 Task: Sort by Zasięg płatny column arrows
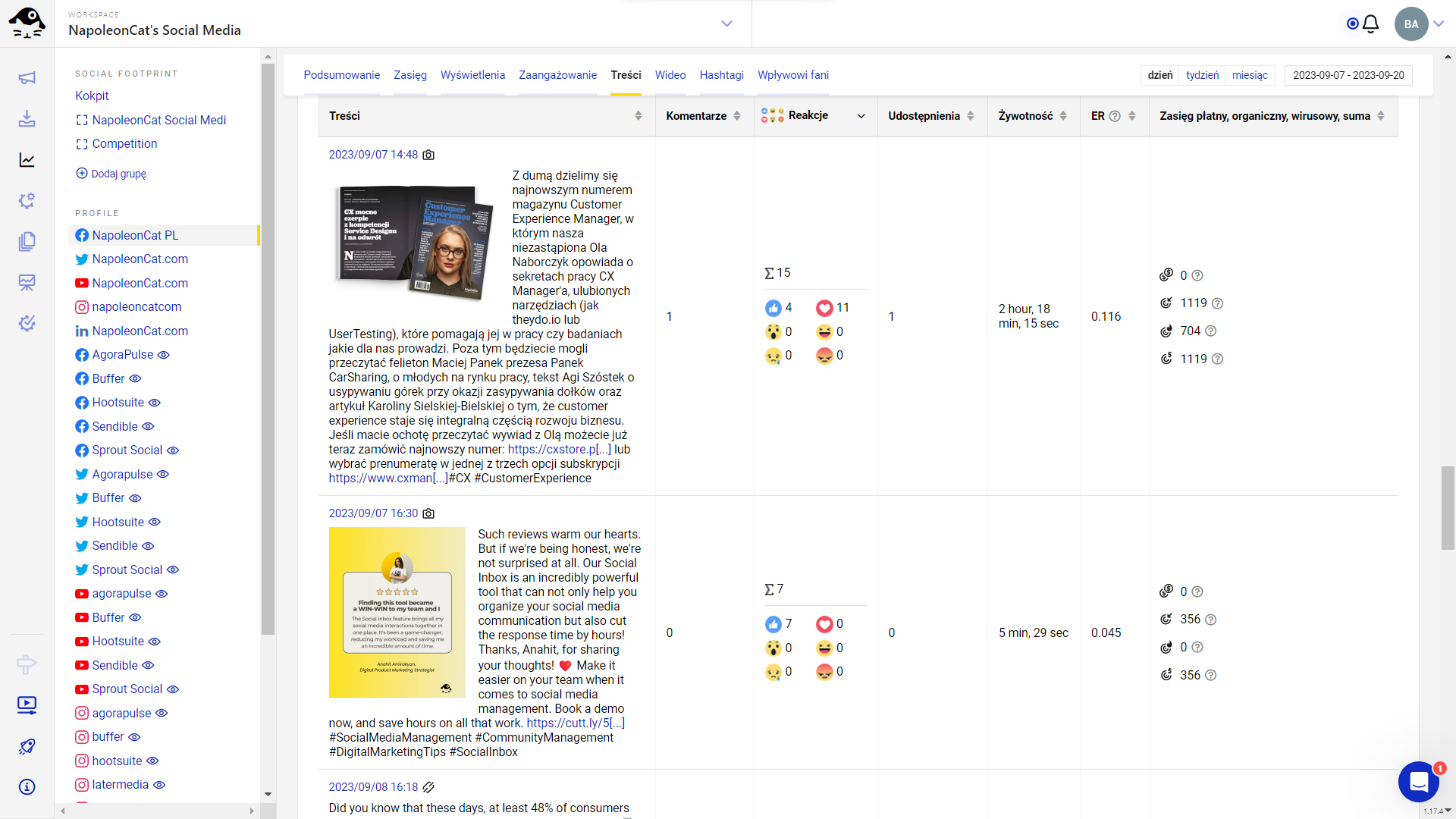[x=1381, y=116]
